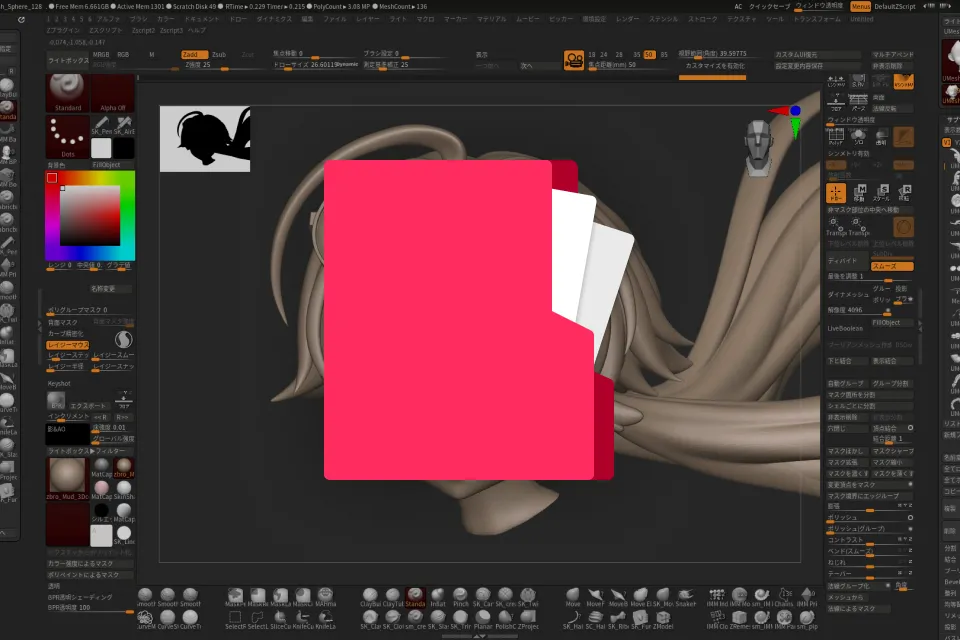Open the Standard brush selector thumbnail

pyautogui.click(x=67, y=93)
